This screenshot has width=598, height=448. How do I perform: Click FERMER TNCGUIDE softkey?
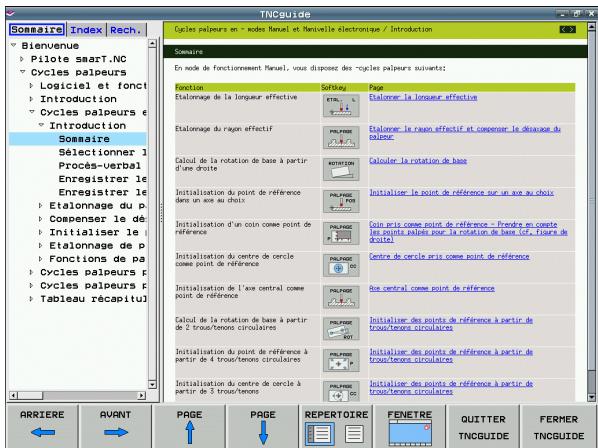click(x=558, y=427)
